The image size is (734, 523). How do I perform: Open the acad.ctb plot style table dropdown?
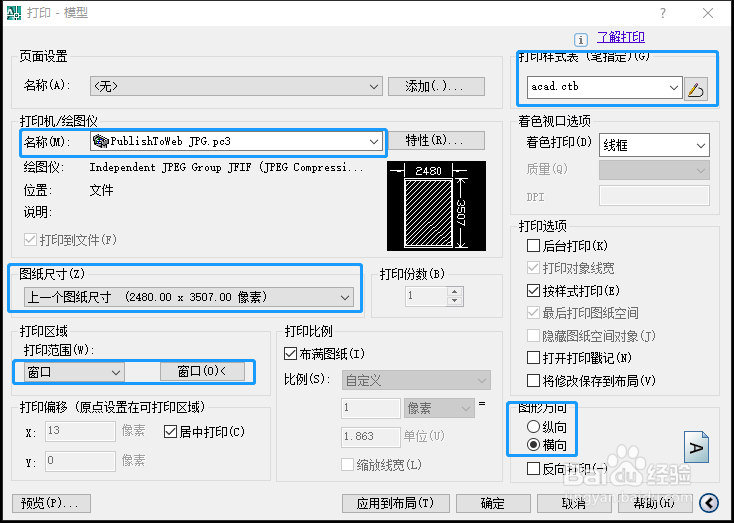[604, 88]
